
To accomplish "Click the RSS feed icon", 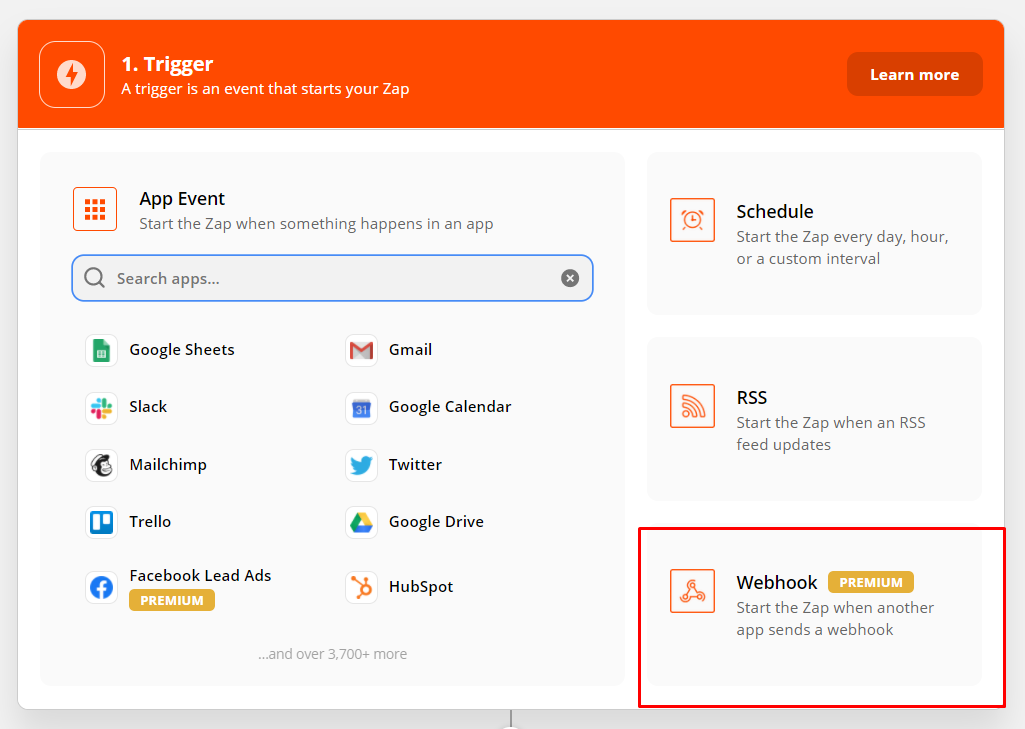I will (692, 405).
